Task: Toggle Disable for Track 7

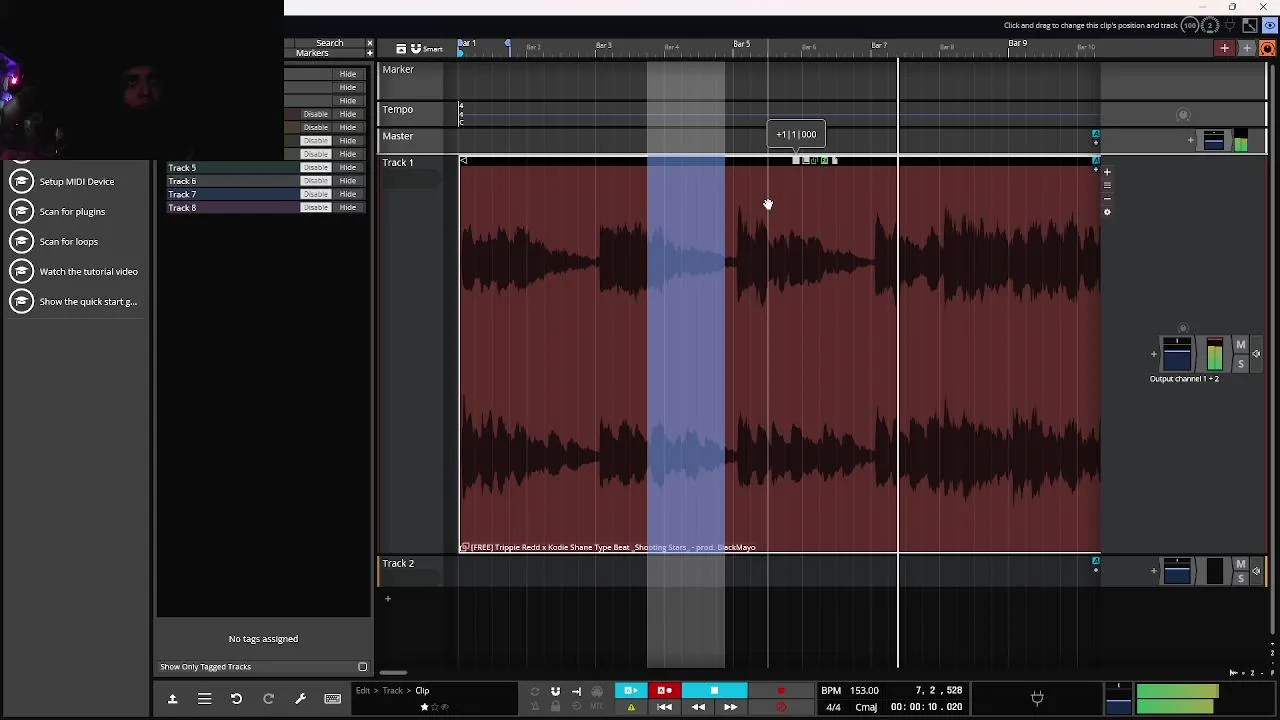Action: [x=316, y=194]
